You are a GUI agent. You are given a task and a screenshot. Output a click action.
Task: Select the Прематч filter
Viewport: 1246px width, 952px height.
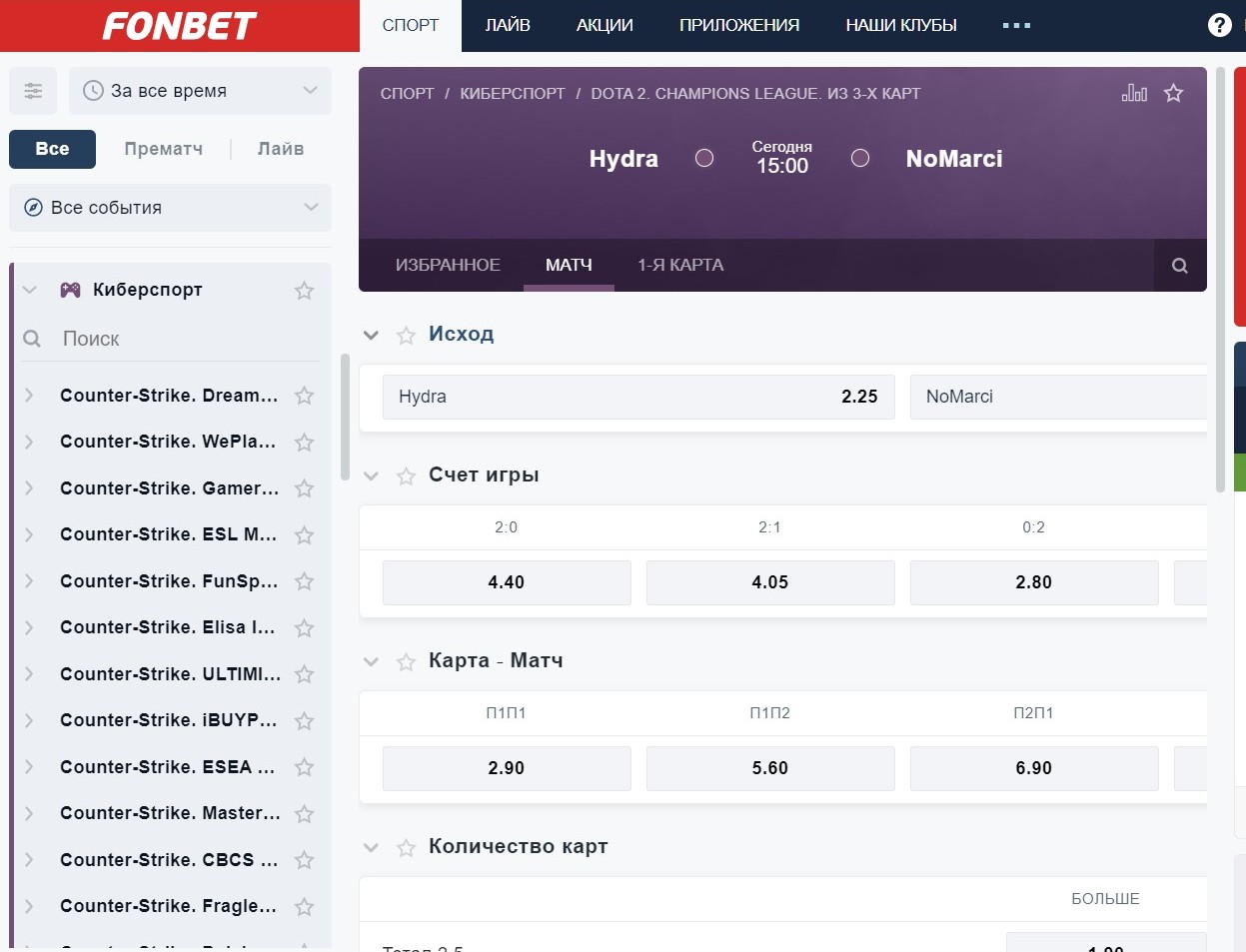point(164,149)
